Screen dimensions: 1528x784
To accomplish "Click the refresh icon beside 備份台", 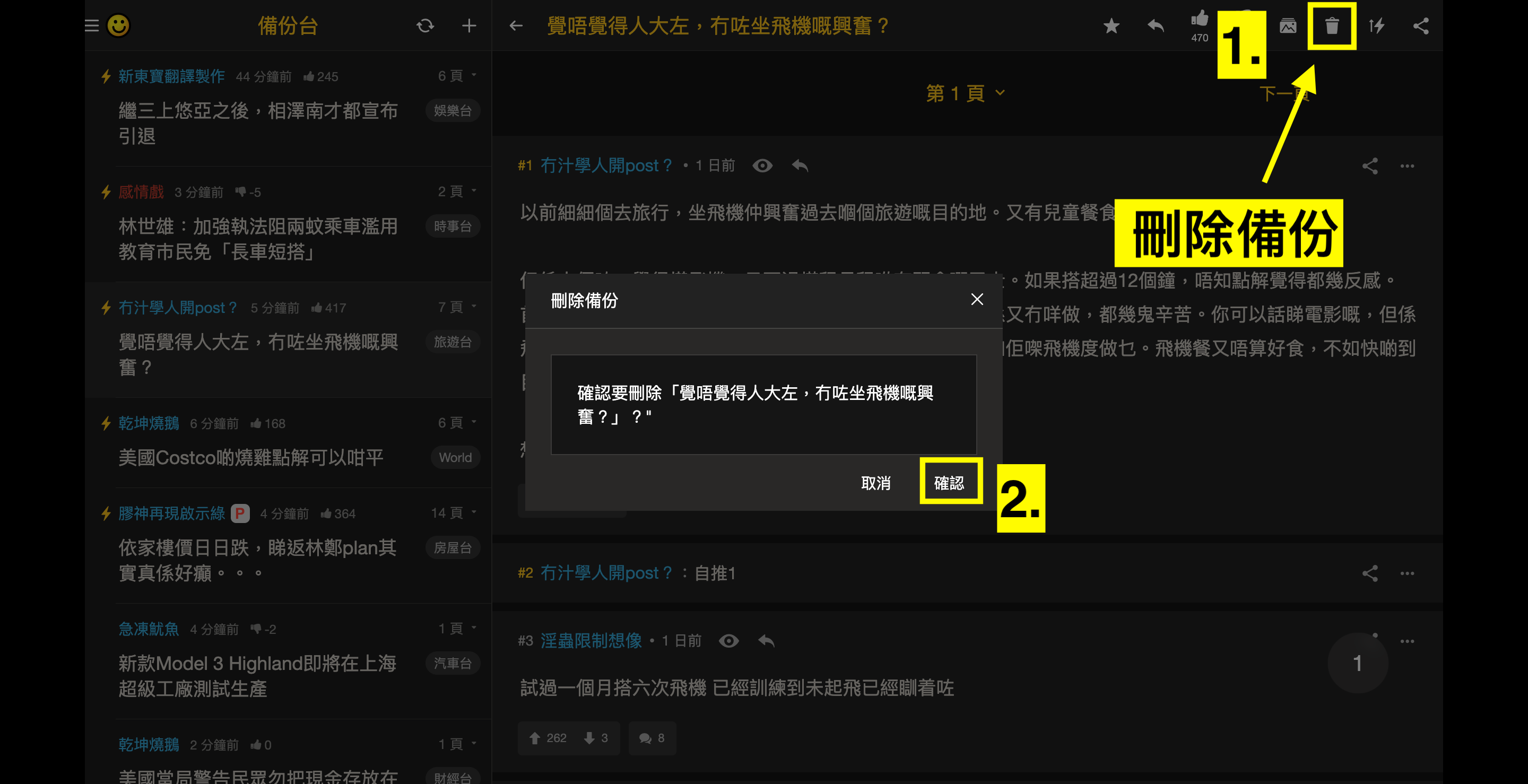I will point(424,25).
